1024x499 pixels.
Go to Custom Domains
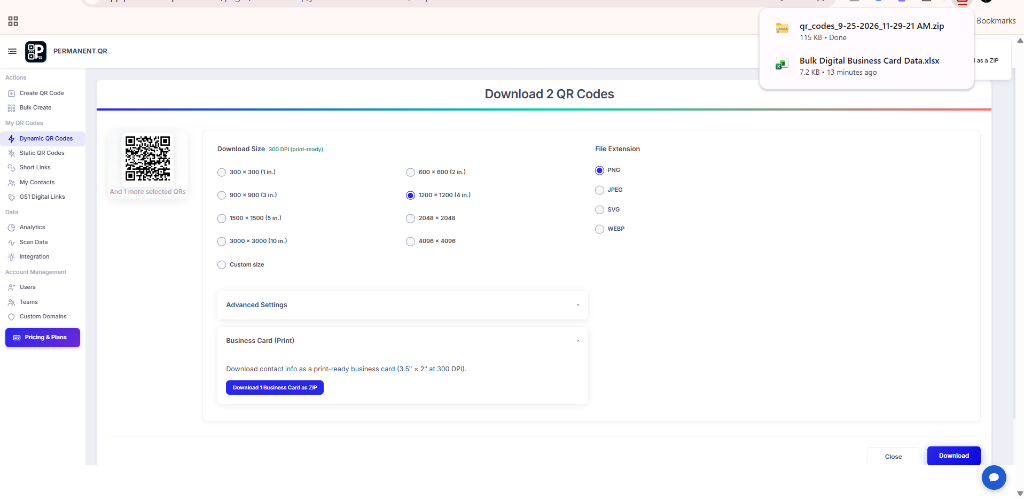[x=43, y=317]
